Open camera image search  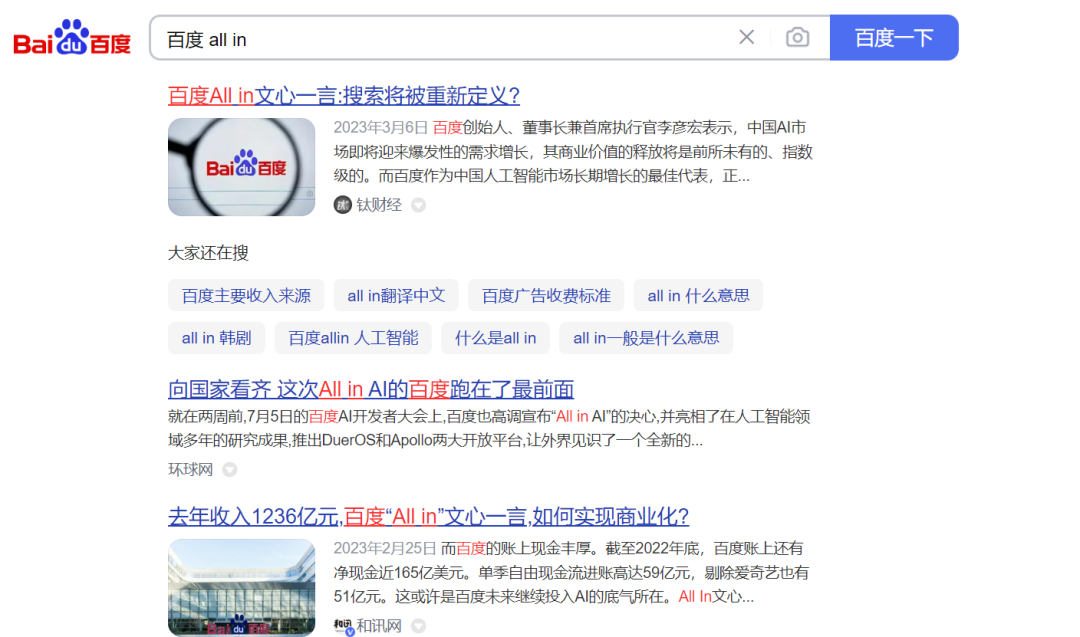(x=798, y=37)
